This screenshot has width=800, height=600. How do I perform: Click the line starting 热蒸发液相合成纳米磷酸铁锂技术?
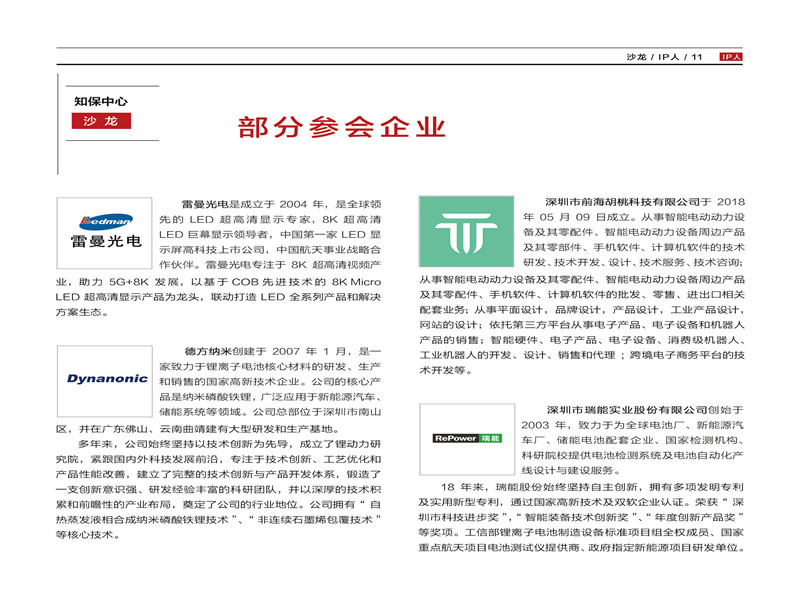pyautogui.click(x=218, y=520)
